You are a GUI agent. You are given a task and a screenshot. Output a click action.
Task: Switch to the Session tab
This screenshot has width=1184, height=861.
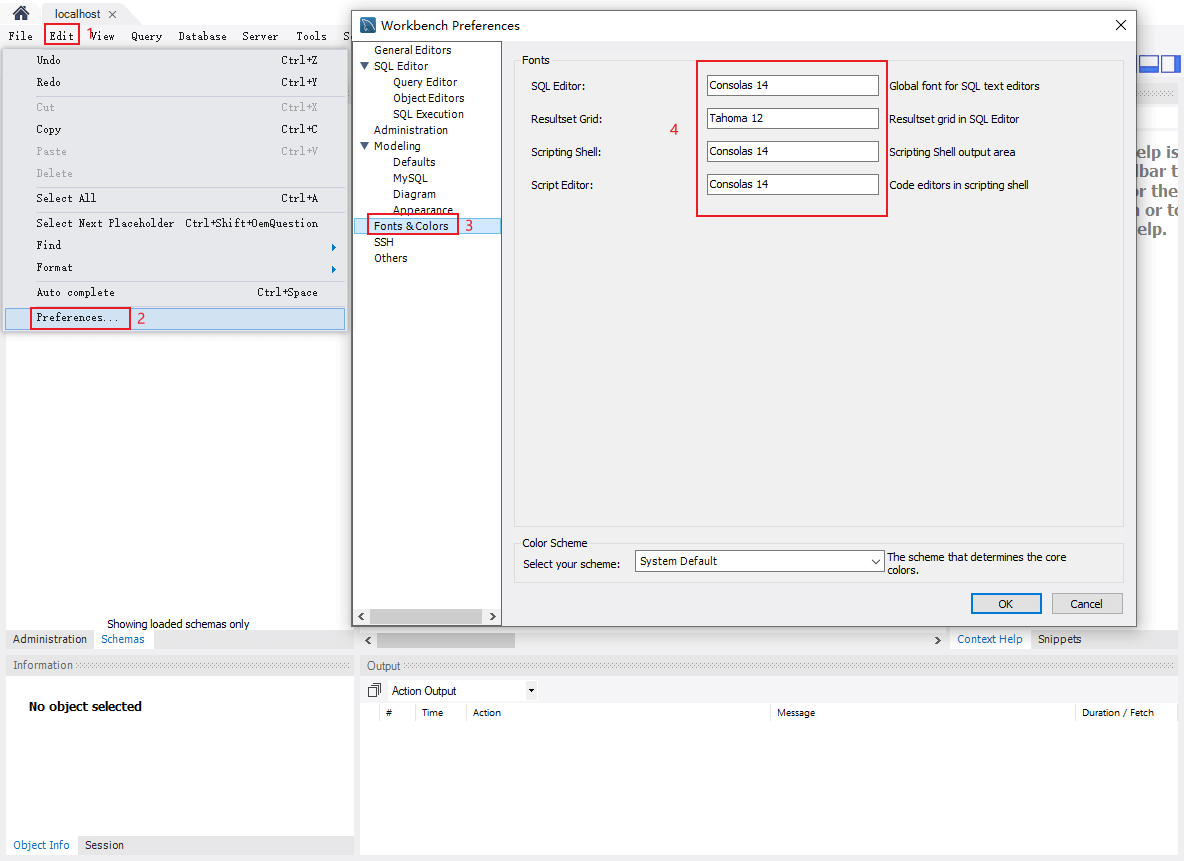point(104,845)
